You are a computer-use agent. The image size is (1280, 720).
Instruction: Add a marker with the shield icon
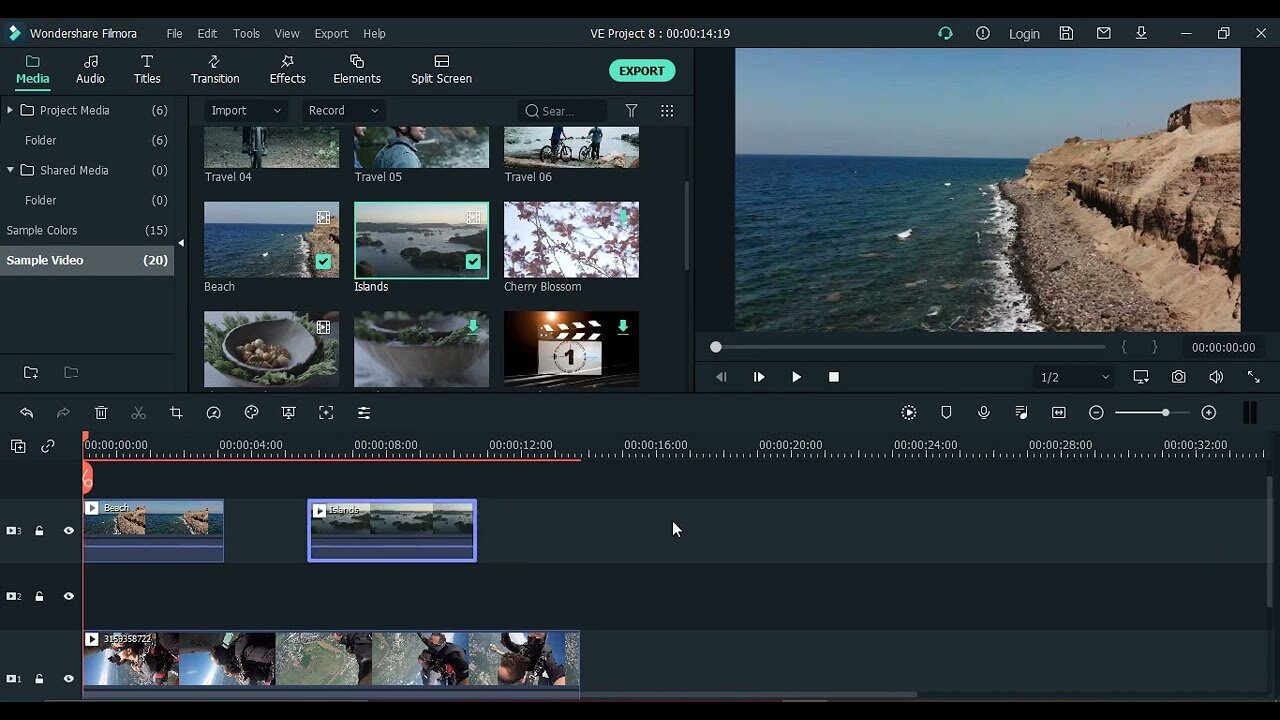point(946,412)
